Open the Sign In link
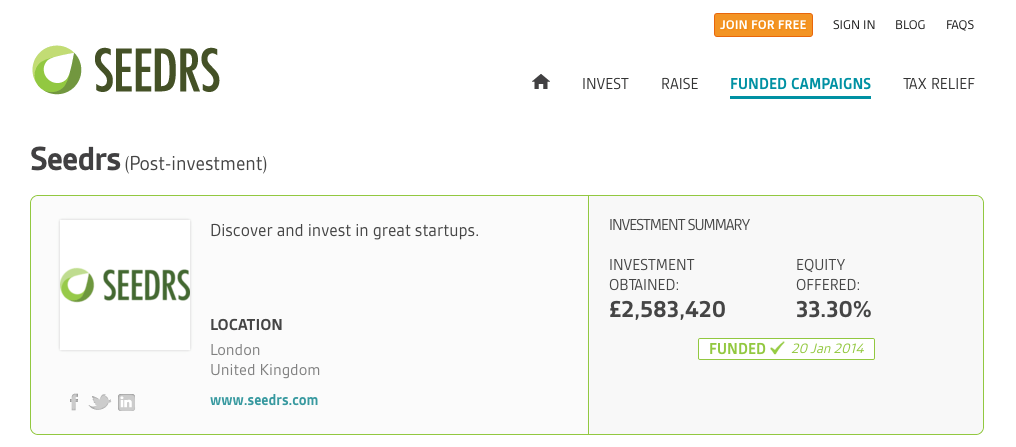The width and height of the screenshot is (1016, 447). pyautogui.click(x=854, y=25)
